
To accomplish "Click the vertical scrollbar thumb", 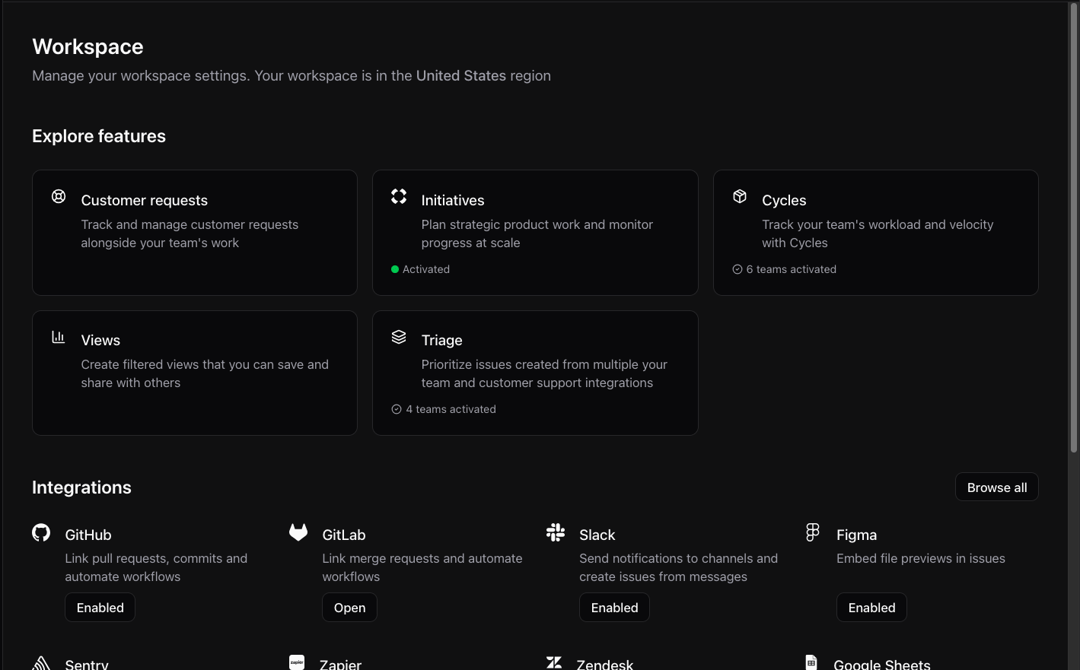I will pos(1073,227).
